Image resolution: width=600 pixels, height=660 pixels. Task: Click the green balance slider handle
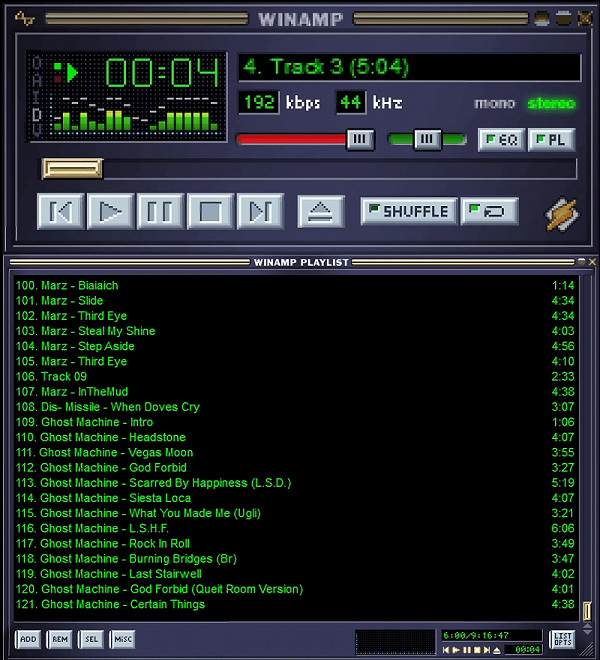point(428,139)
